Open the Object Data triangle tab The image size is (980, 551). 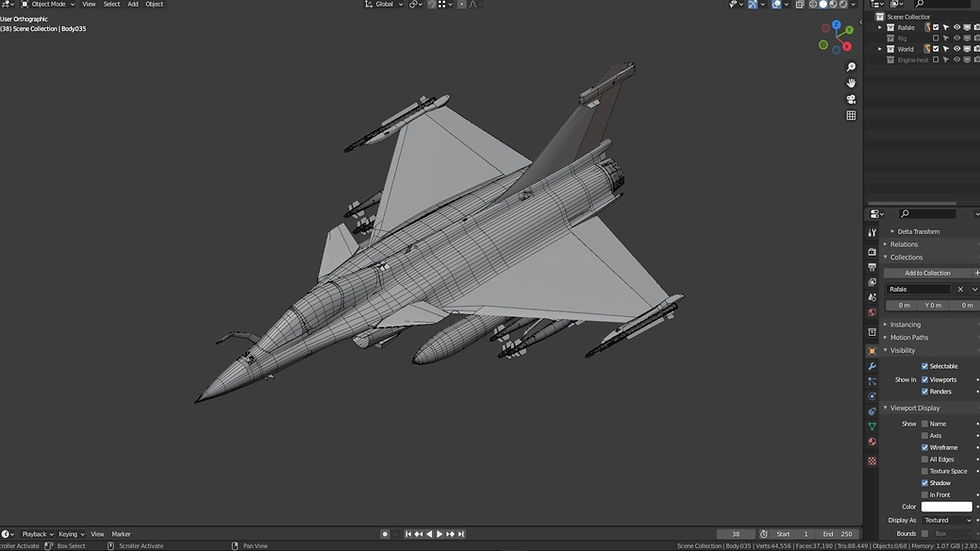872,426
